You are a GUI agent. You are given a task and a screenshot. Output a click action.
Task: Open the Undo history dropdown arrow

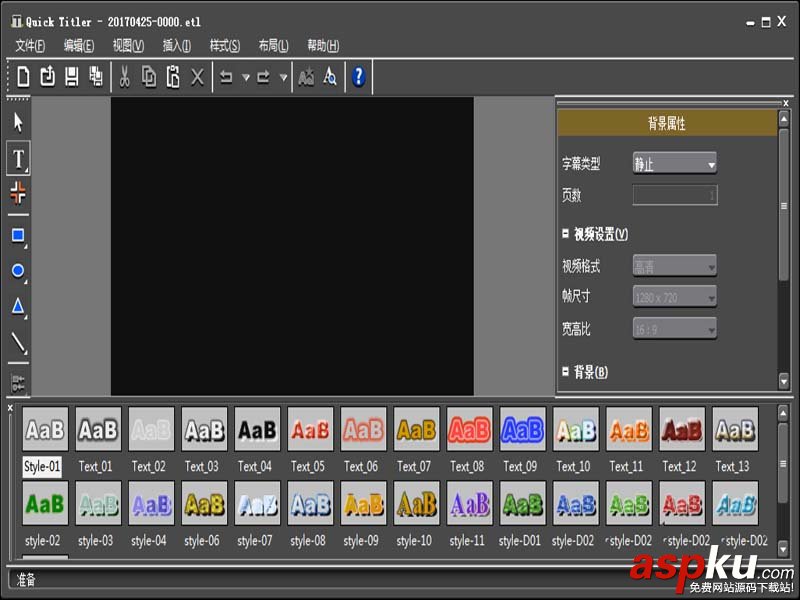point(245,76)
